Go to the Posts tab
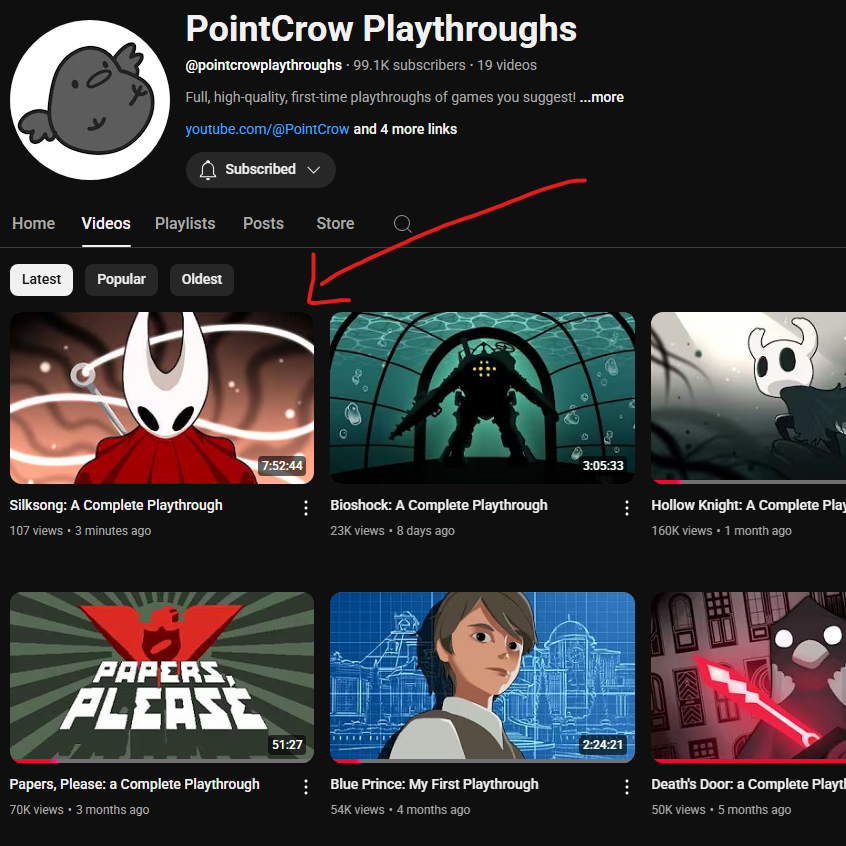 click(263, 223)
